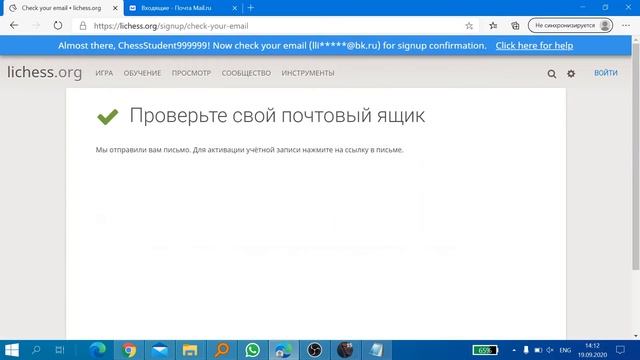Switch to the 'Входящие - Почта Mail.ru' tab
The height and width of the screenshot is (360, 640).
pos(176,8)
